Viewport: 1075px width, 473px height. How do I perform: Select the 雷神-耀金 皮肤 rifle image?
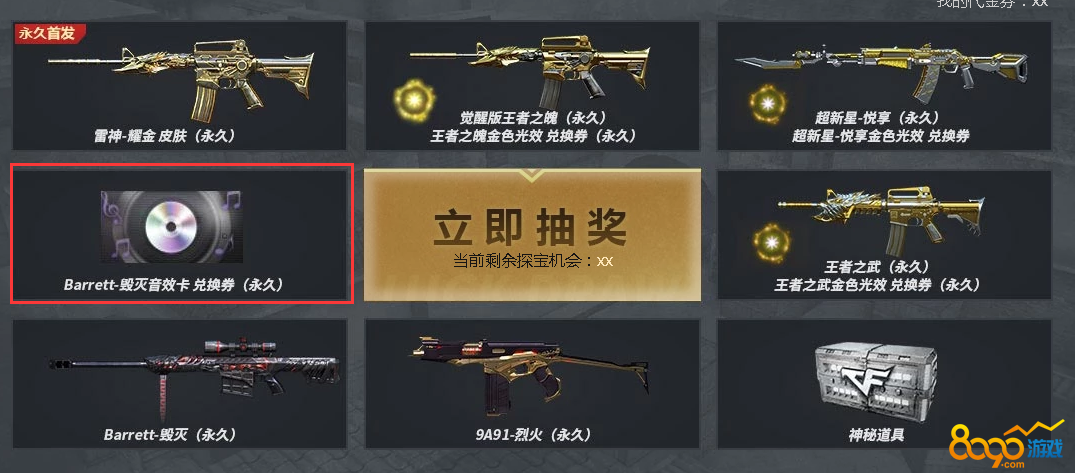181,77
